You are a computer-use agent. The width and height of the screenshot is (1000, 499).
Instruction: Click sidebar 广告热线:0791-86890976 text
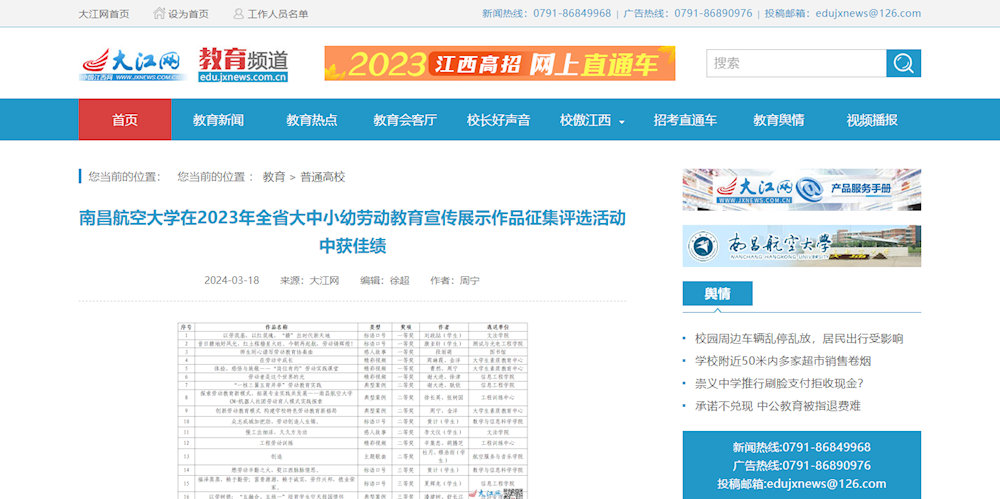point(802,465)
